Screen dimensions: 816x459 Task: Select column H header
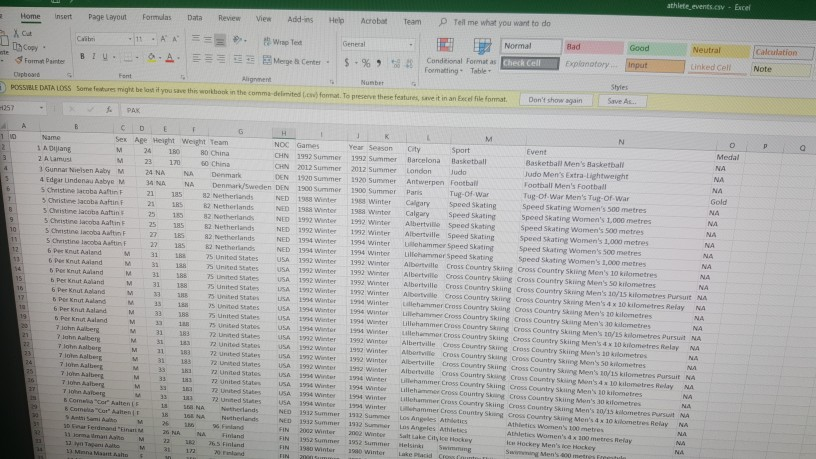pos(284,133)
